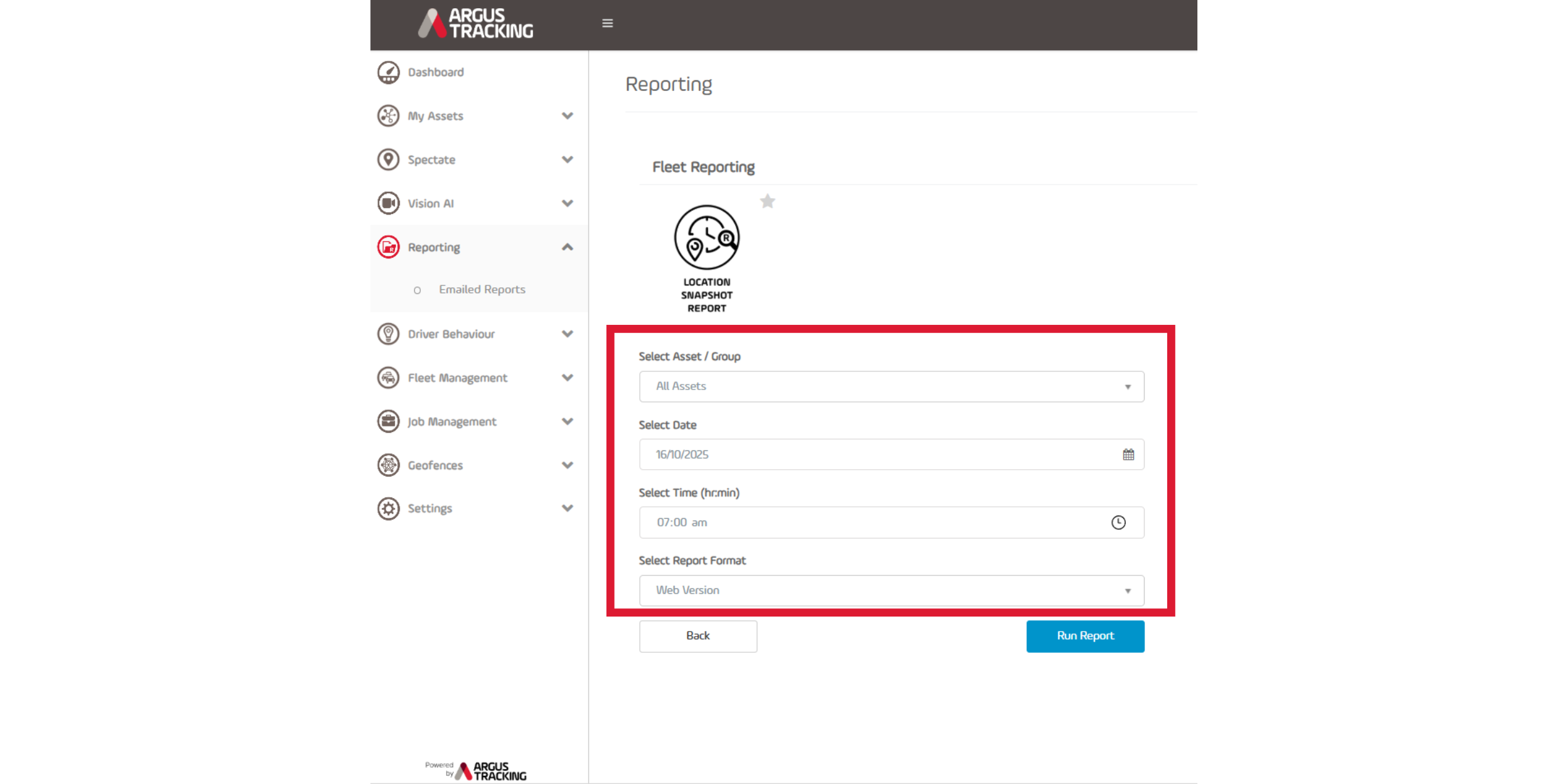Open the clock time picker icon
The width and height of the screenshot is (1568, 784).
click(x=1118, y=522)
